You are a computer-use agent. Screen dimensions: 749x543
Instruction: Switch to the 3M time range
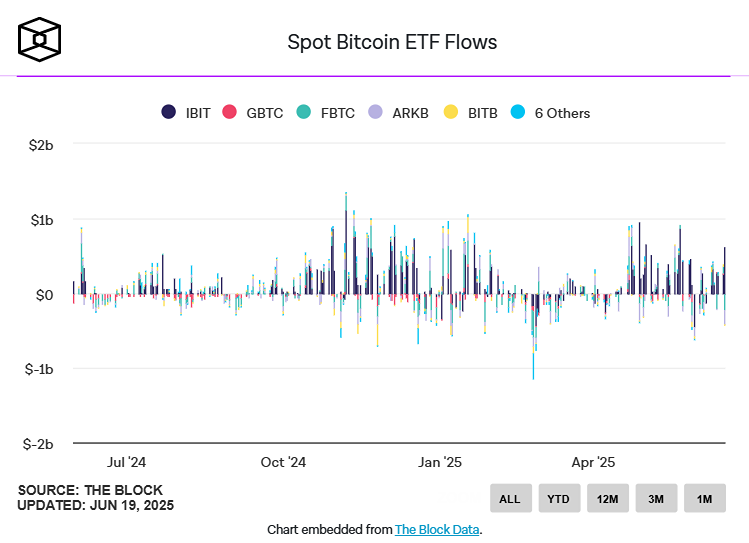coord(656,498)
